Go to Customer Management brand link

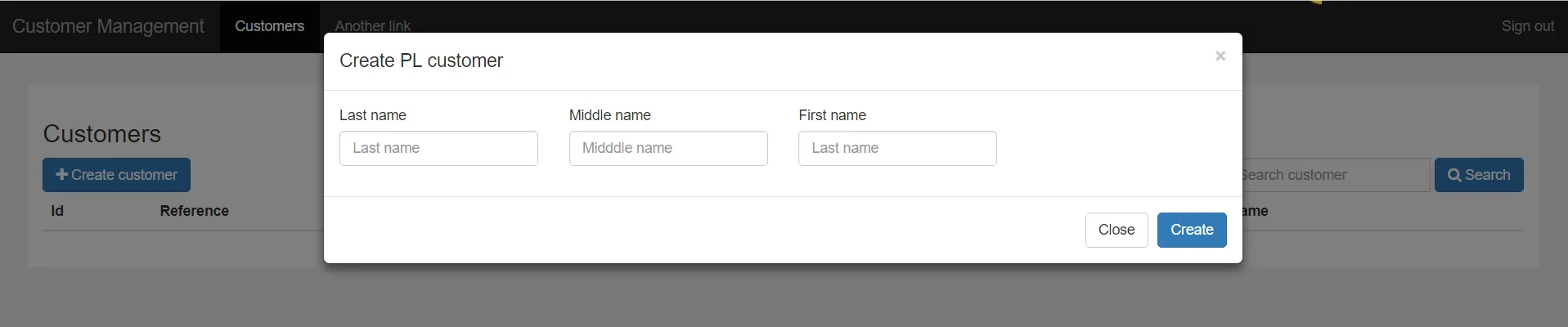point(108,26)
